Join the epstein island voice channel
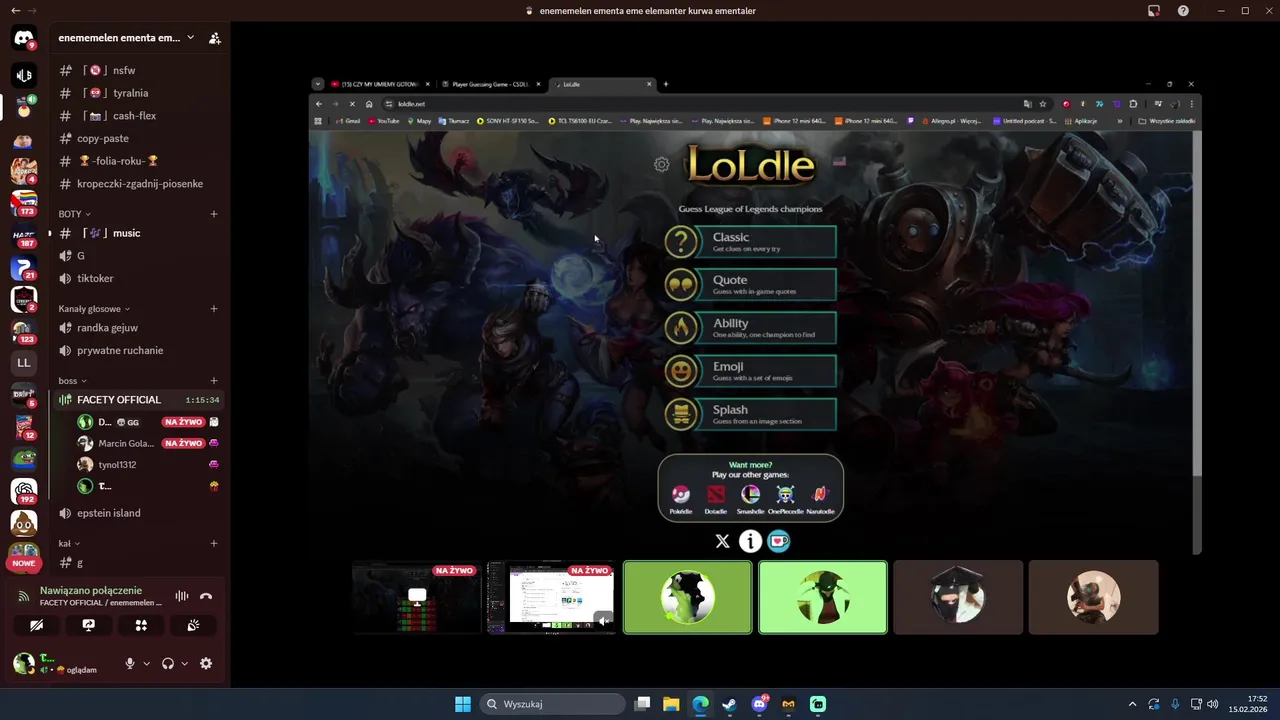The height and width of the screenshot is (720, 1280). pyautogui.click(x=140, y=513)
